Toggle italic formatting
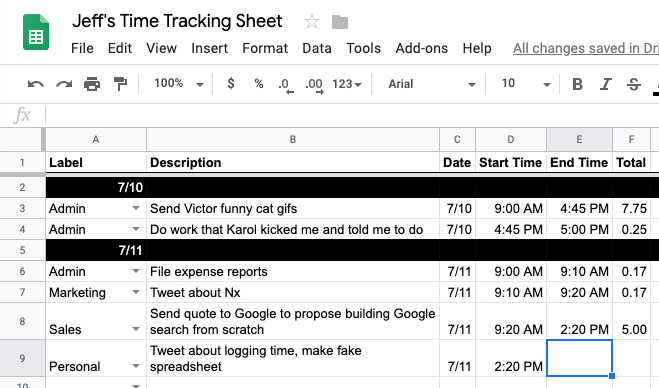 [606, 84]
